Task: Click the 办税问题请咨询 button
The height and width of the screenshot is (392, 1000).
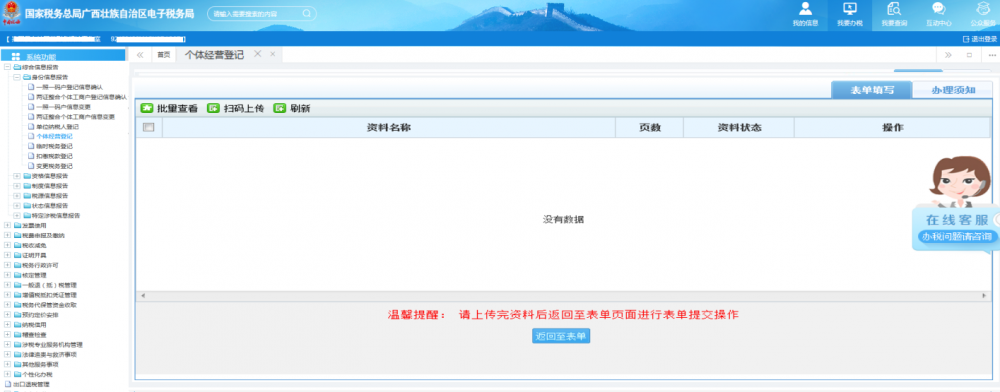Action: (958, 236)
